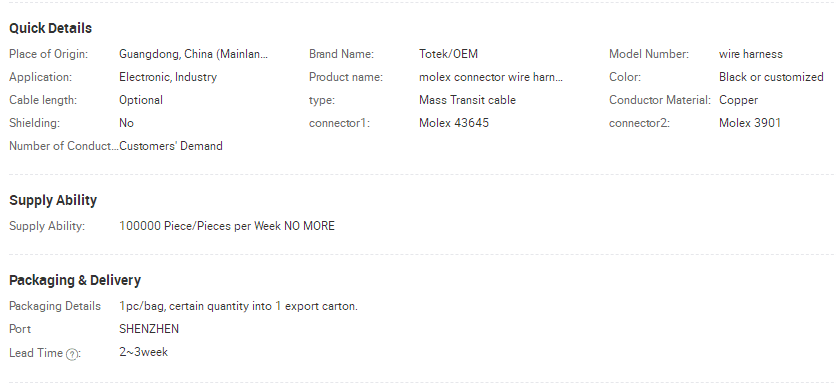Click the Electronic, Industry application value
The height and width of the screenshot is (385, 836).
(x=168, y=77)
